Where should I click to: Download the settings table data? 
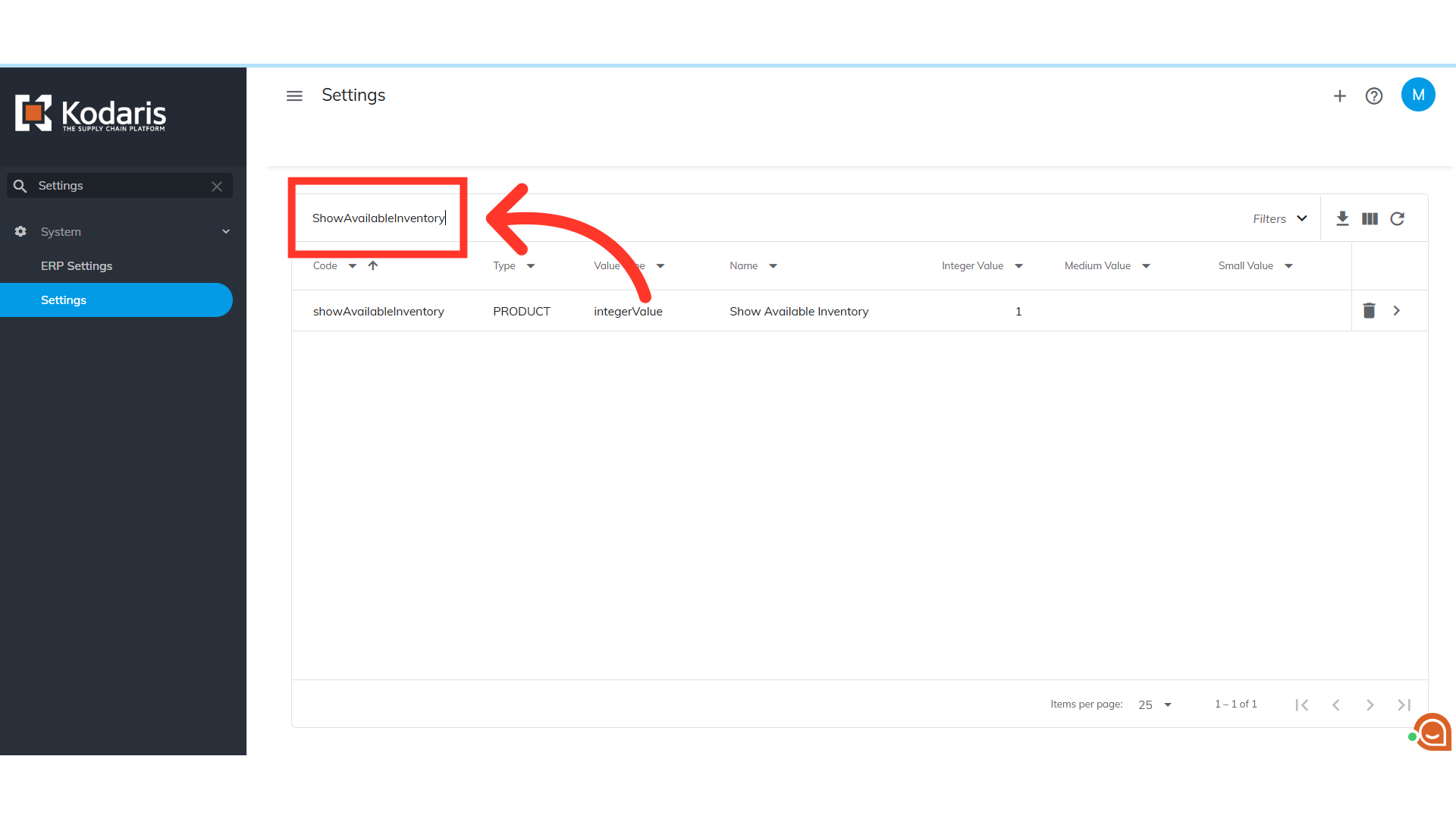(x=1342, y=218)
